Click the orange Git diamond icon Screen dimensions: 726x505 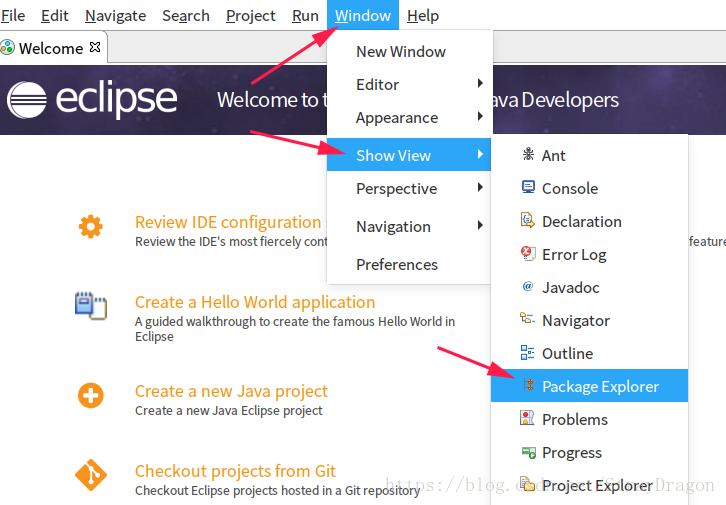91,475
